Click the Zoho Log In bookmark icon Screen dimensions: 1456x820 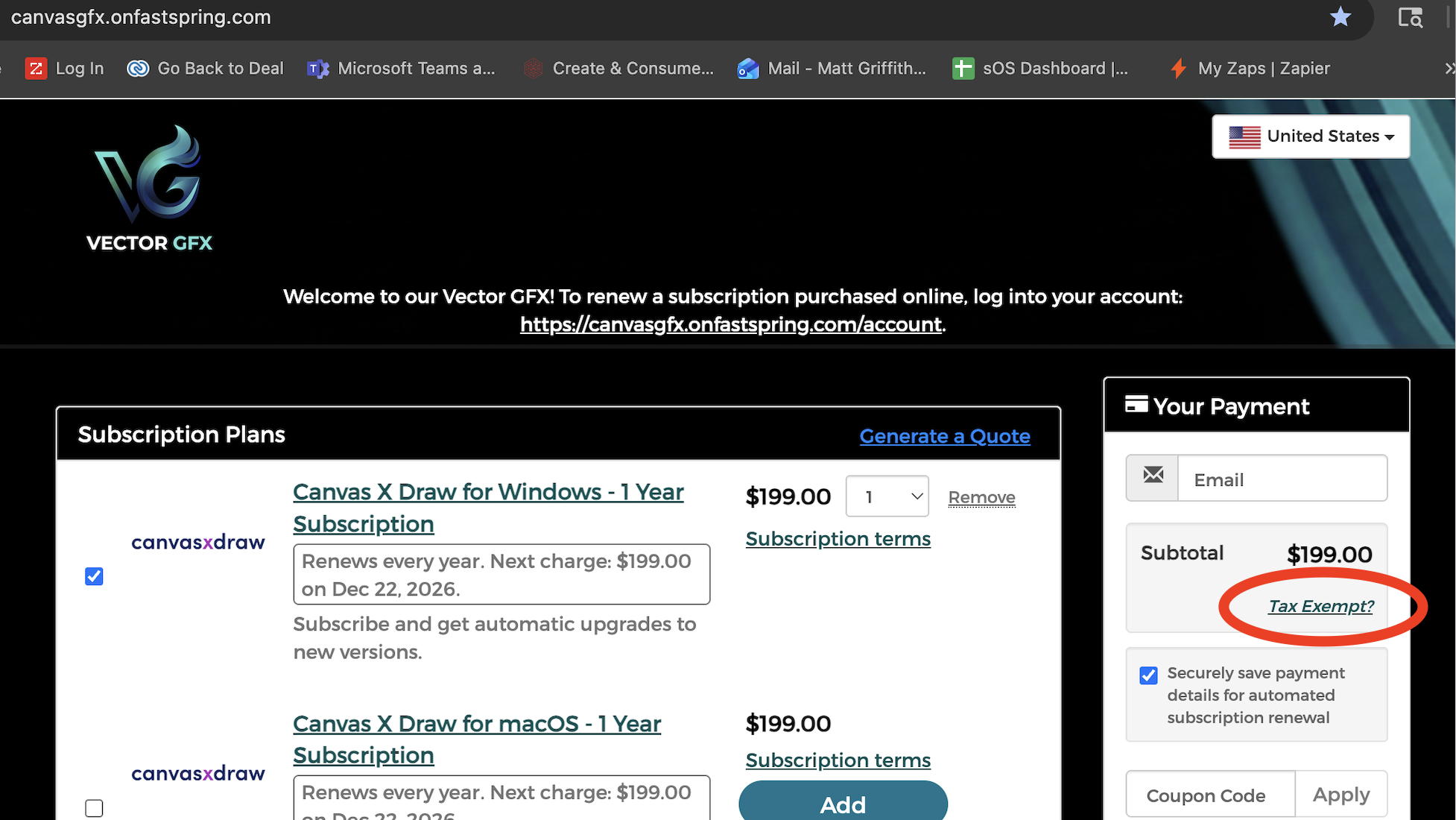click(x=36, y=69)
